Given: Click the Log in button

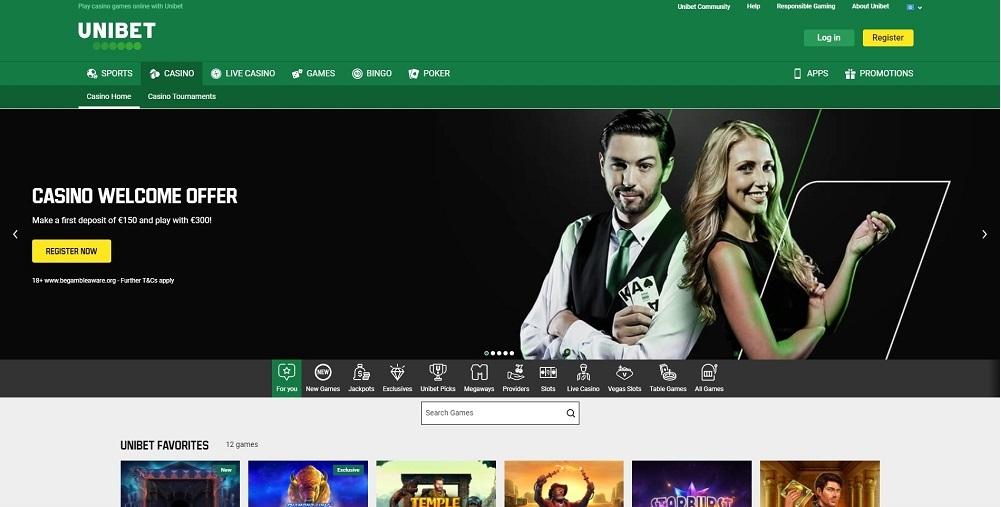Looking at the screenshot, I should pyautogui.click(x=829, y=38).
